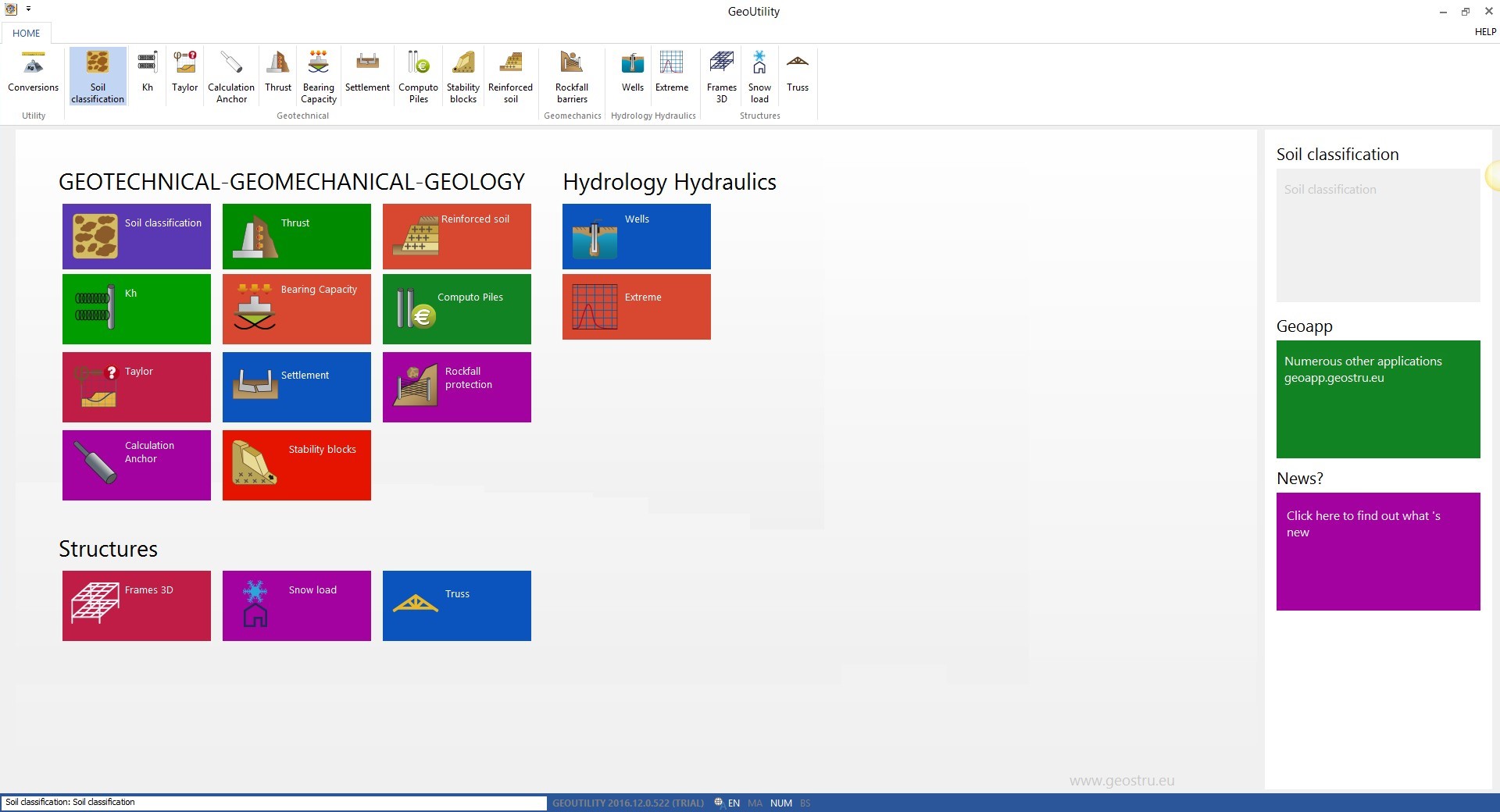Select the Bearing Capacity ribbon icon
Screen dimensions: 1500x812
[318, 74]
